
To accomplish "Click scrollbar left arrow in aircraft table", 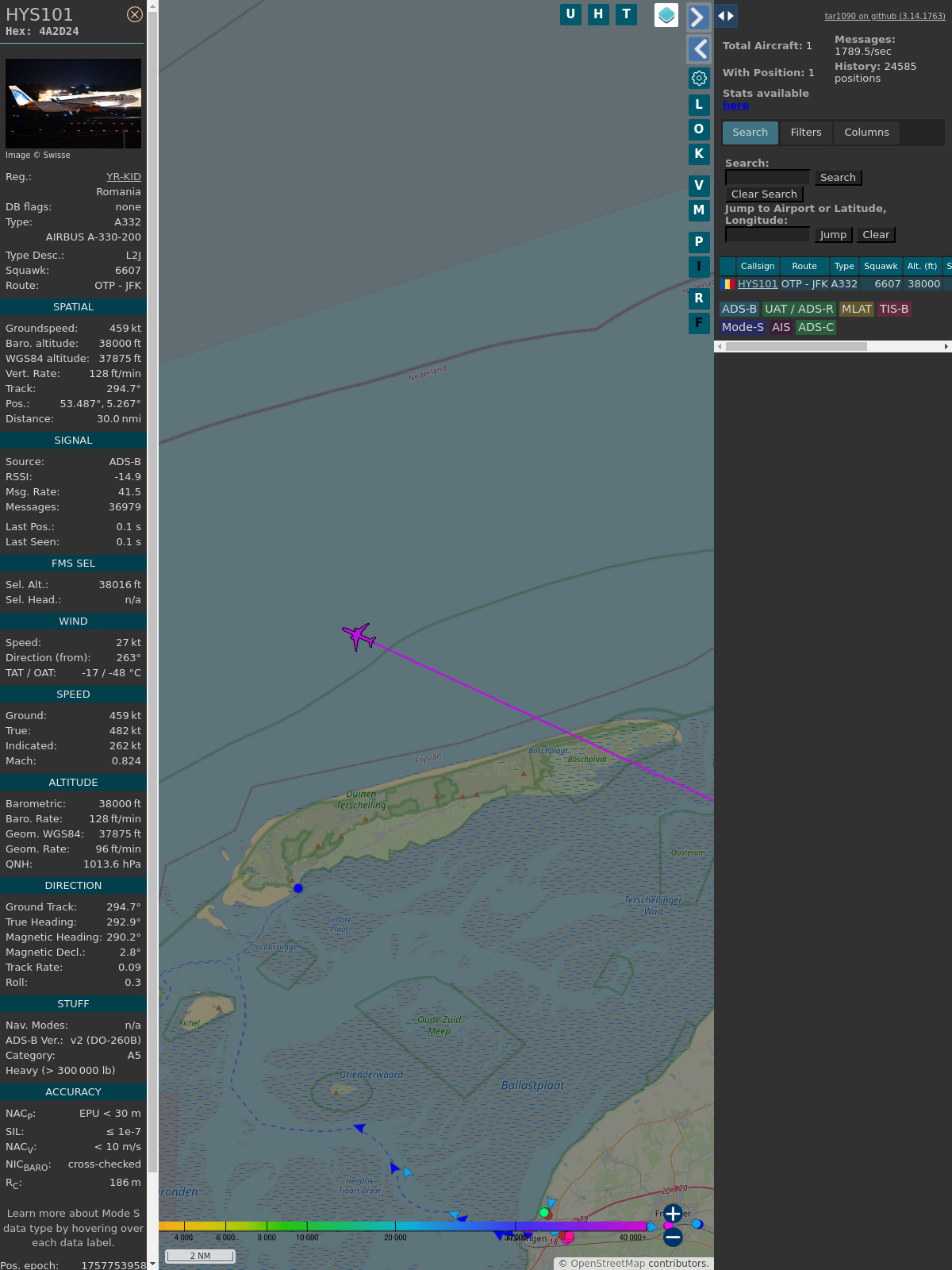I will (720, 347).
